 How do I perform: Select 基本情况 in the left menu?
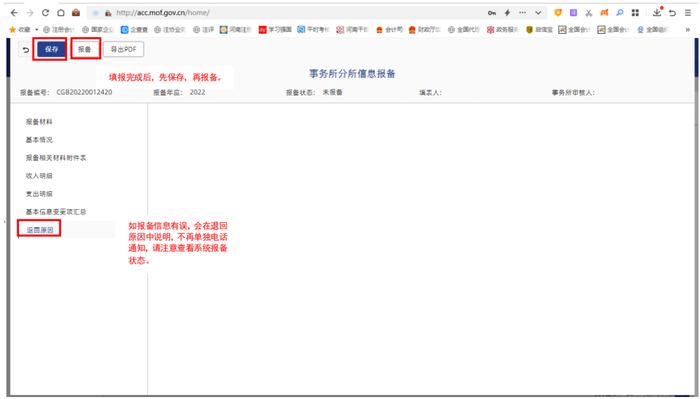click(39, 140)
